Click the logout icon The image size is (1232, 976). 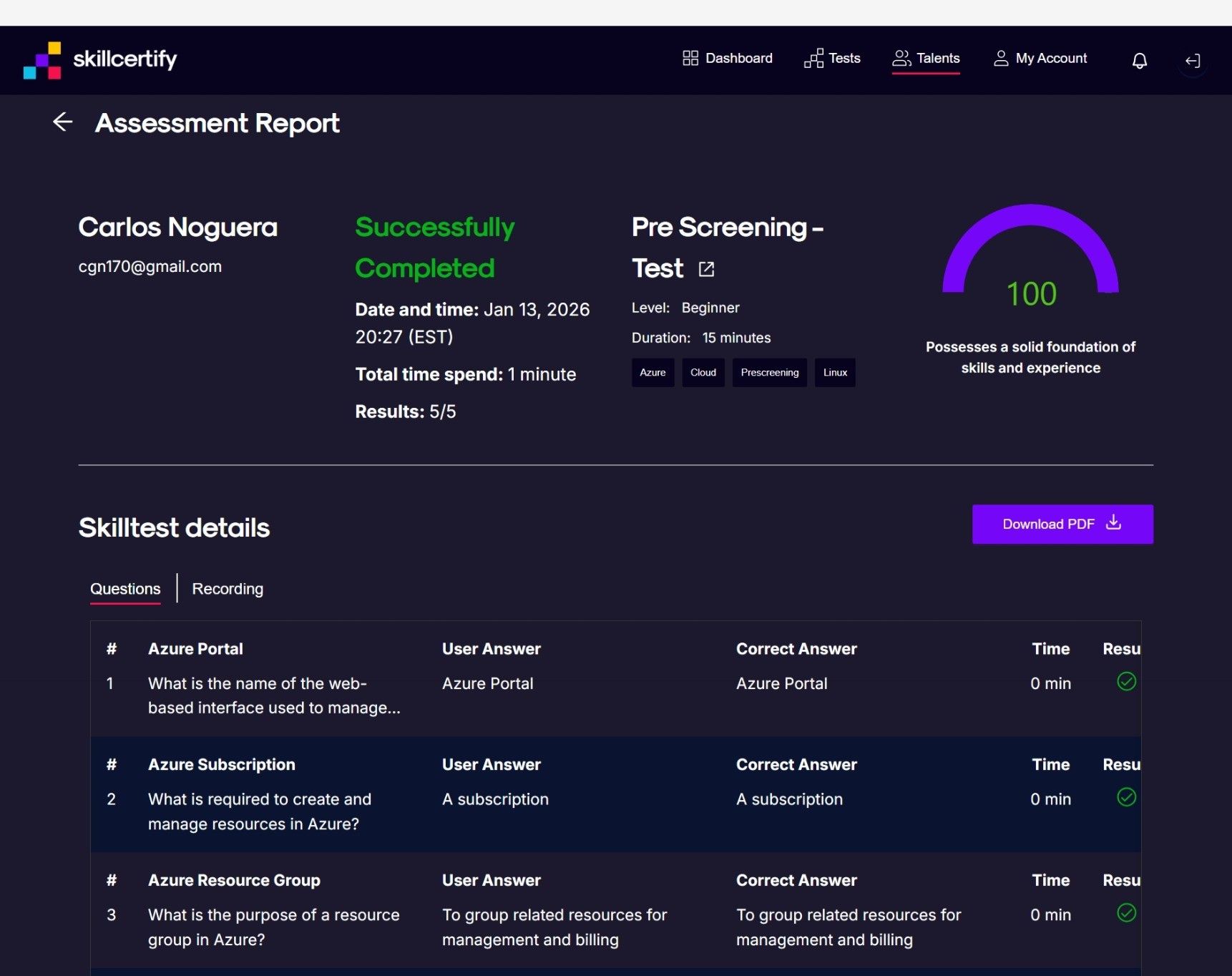pos(1193,61)
